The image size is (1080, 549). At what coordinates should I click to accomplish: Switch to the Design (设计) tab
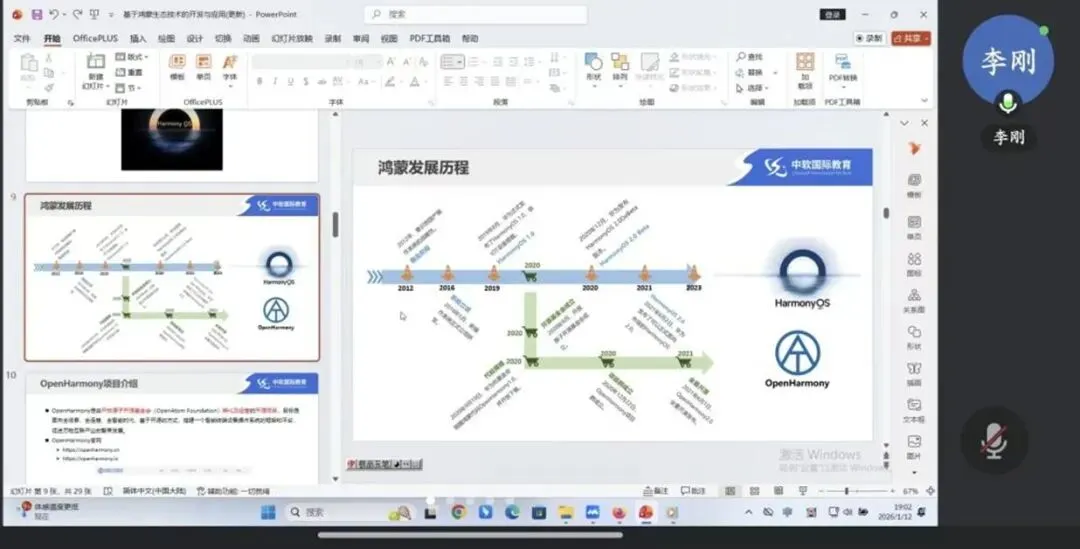[195, 39]
